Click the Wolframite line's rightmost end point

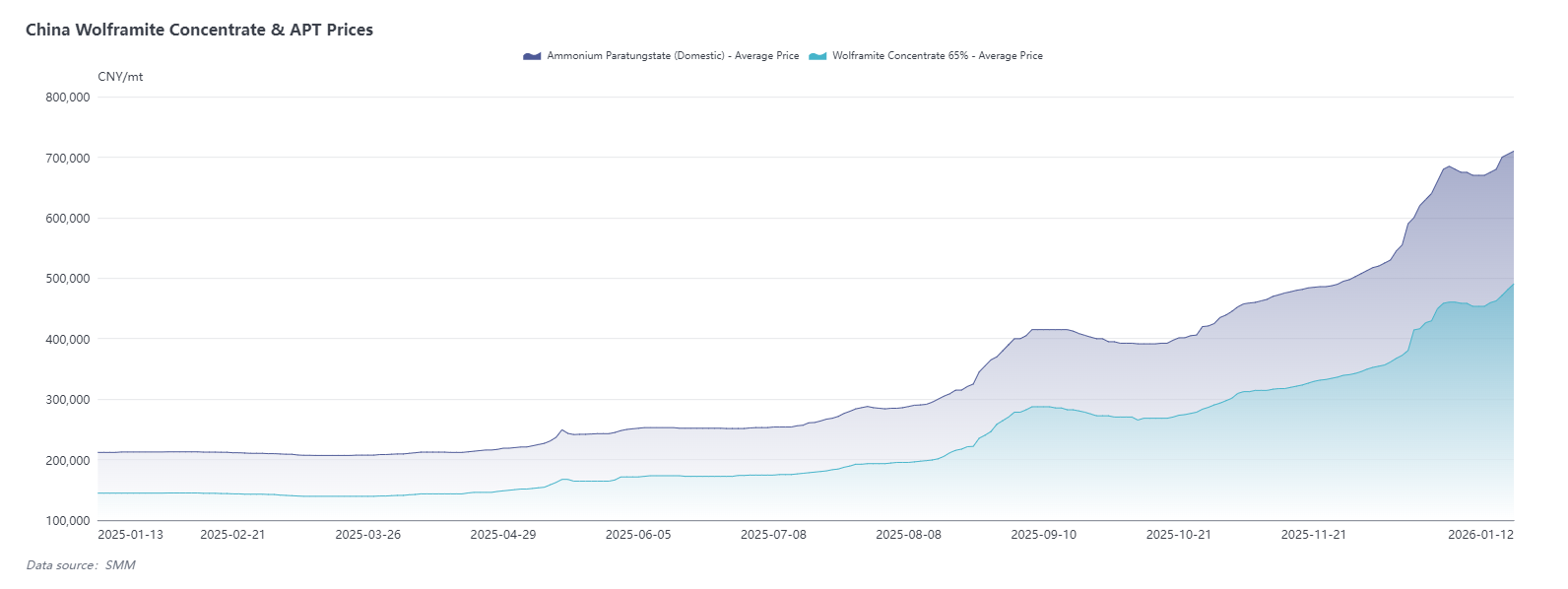(1513, 285)
